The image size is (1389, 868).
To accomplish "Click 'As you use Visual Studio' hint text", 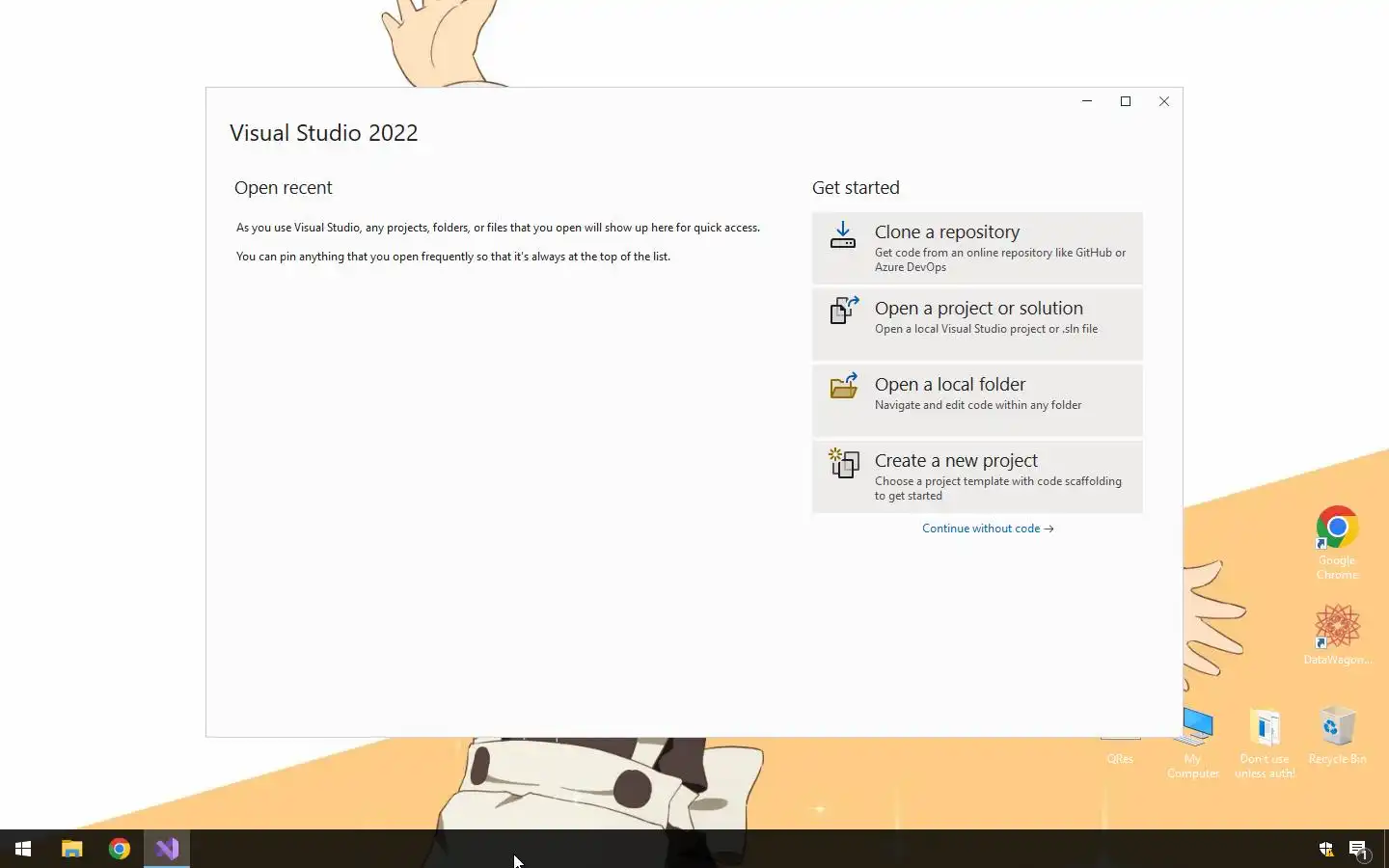I will (x=498, y=228).
